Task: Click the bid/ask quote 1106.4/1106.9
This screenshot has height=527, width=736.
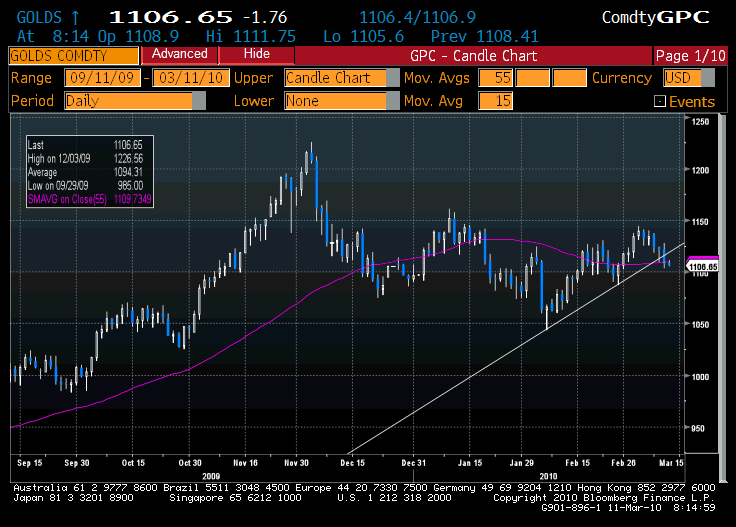Action: (x=417, y=18)
